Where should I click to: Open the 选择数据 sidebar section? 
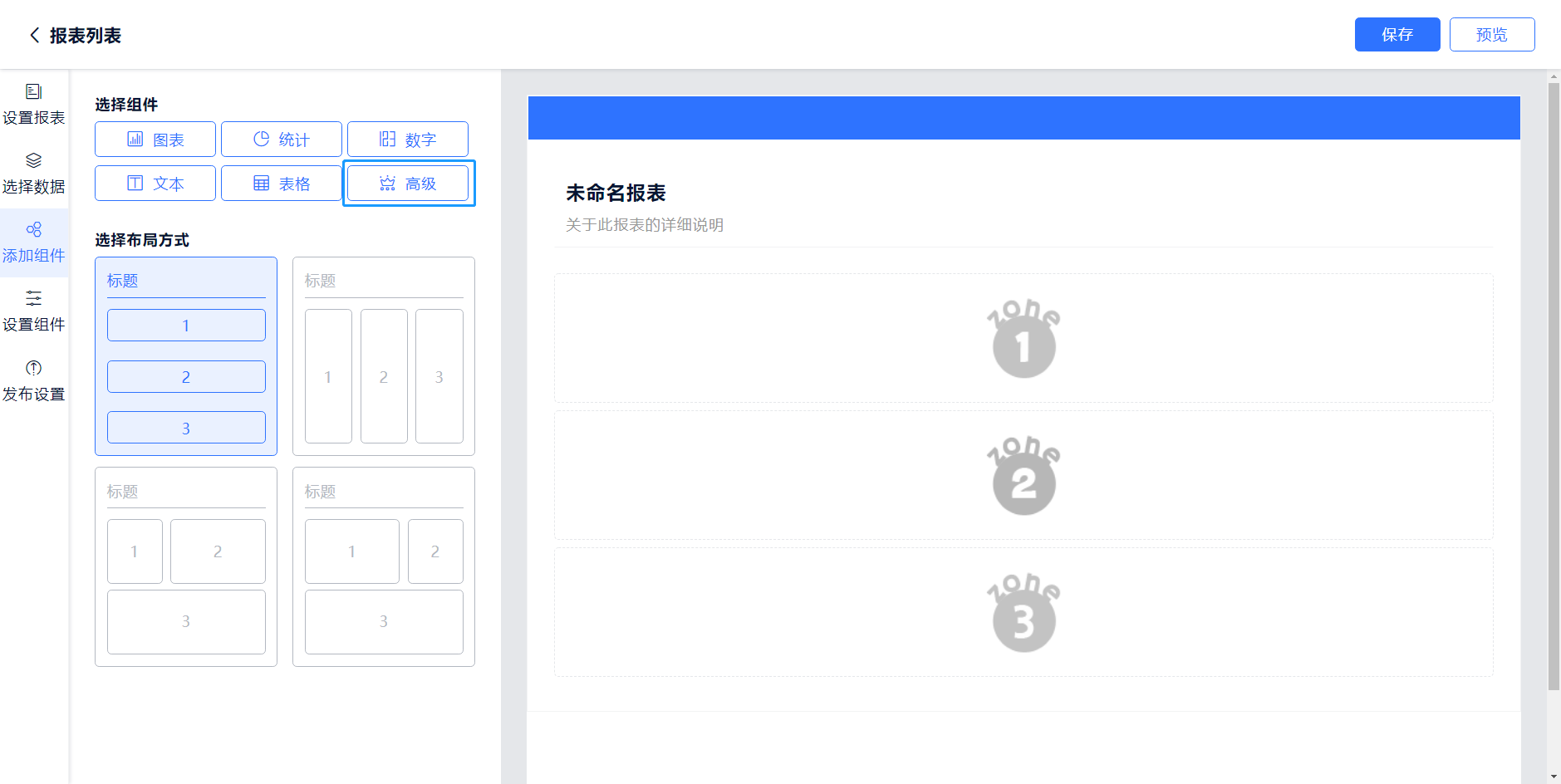[34, 173]
